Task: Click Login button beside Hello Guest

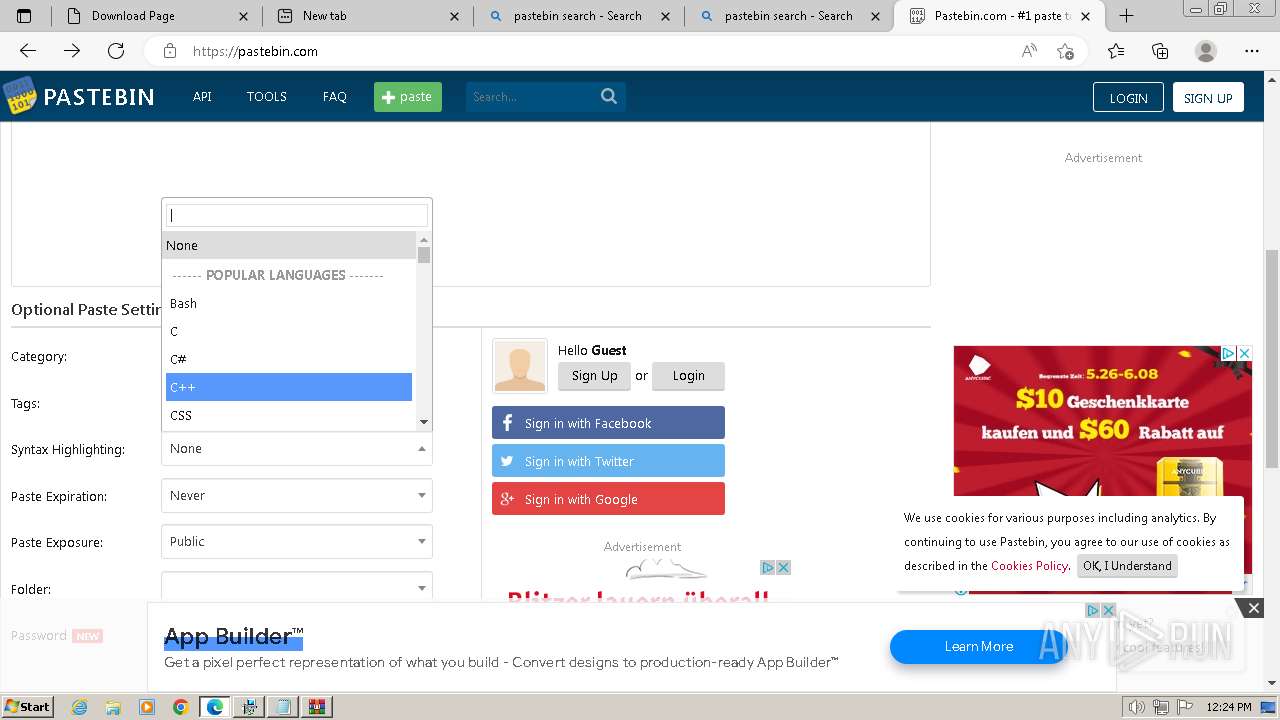Action: pyautogui.click(x=688, y=376)
